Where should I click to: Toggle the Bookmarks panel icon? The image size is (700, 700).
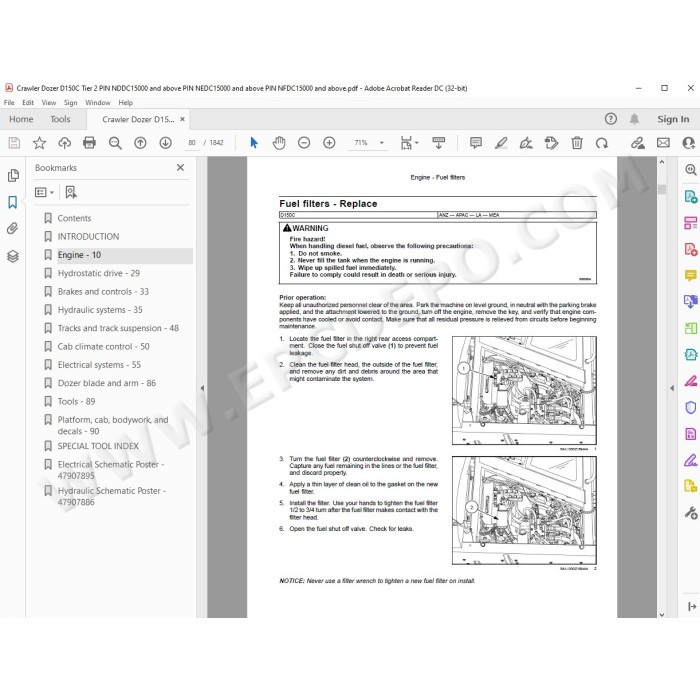click(13, 202)
